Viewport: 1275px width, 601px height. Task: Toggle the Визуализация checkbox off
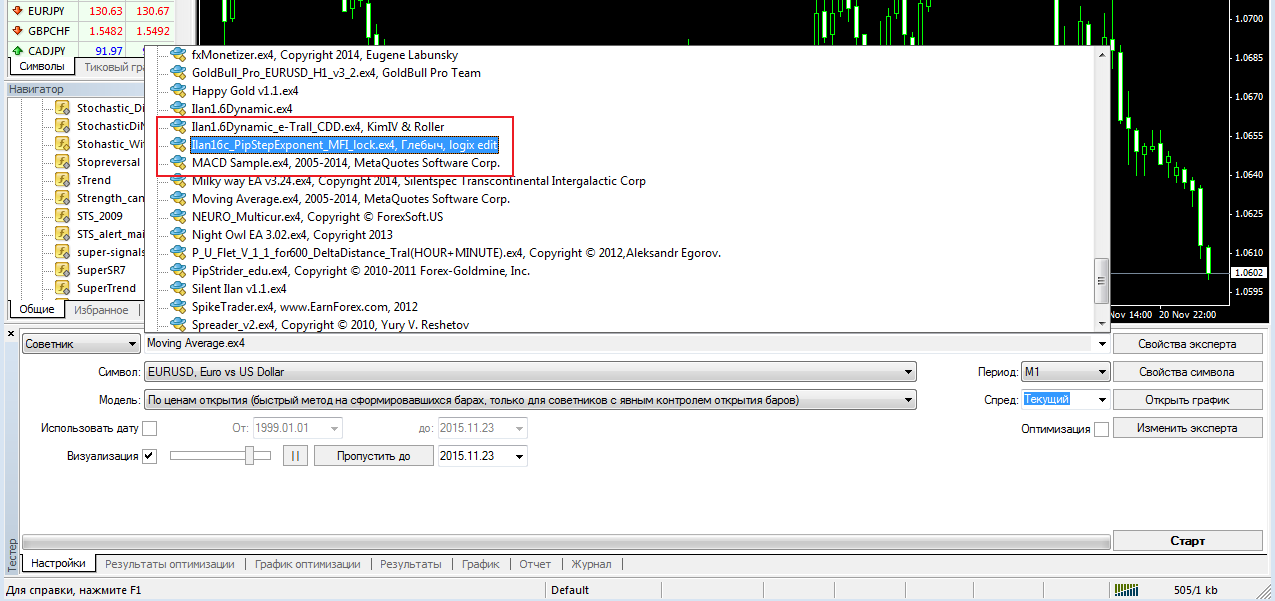point(150,456)
